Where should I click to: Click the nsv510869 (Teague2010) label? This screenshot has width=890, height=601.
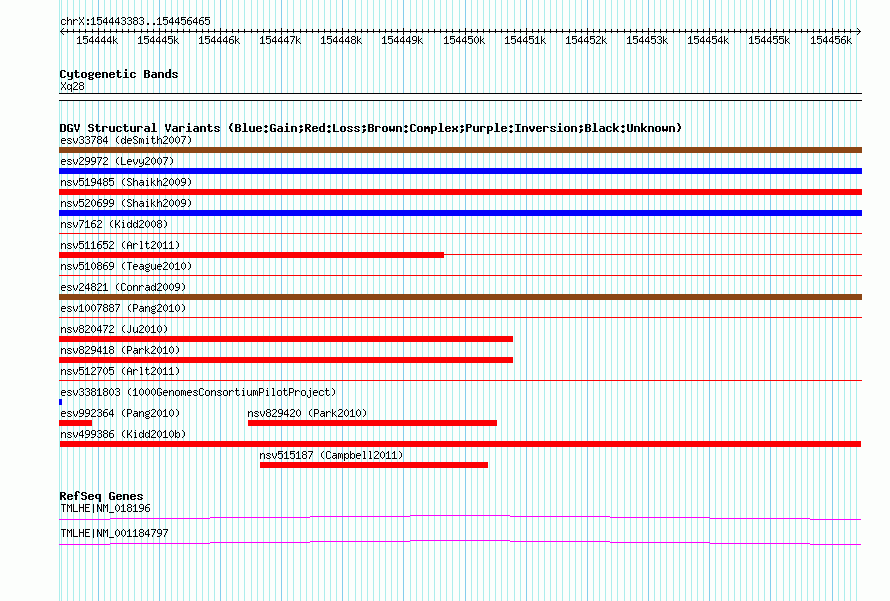tap(126, 266)
